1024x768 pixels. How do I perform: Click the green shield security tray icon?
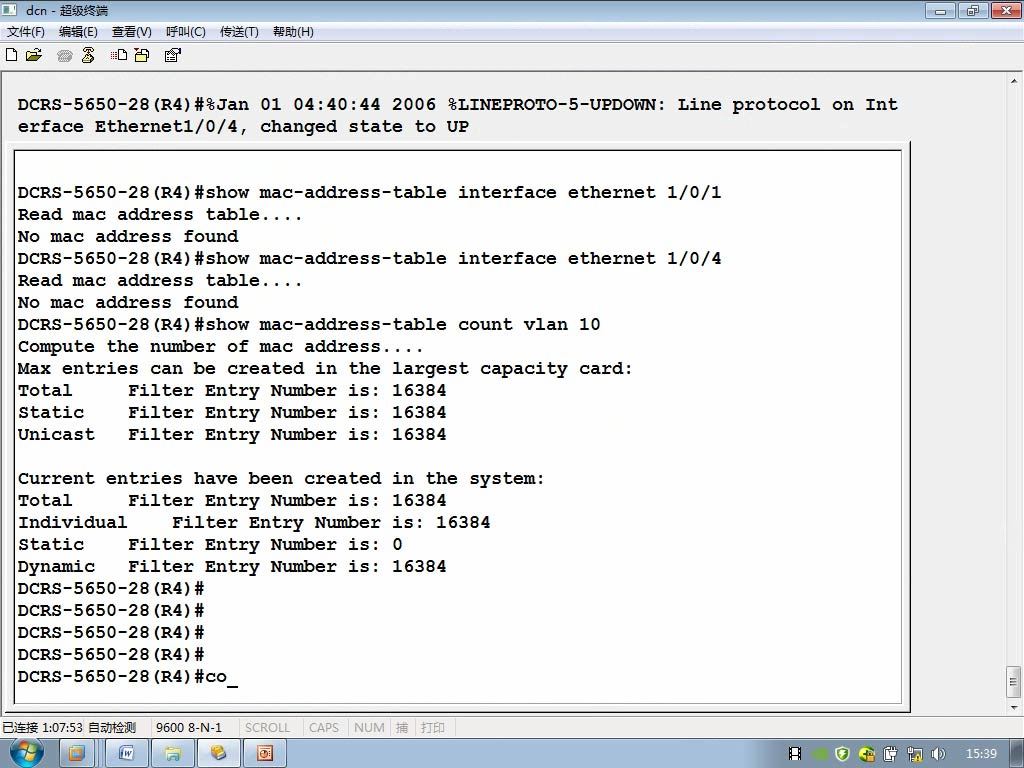(842, 754)
